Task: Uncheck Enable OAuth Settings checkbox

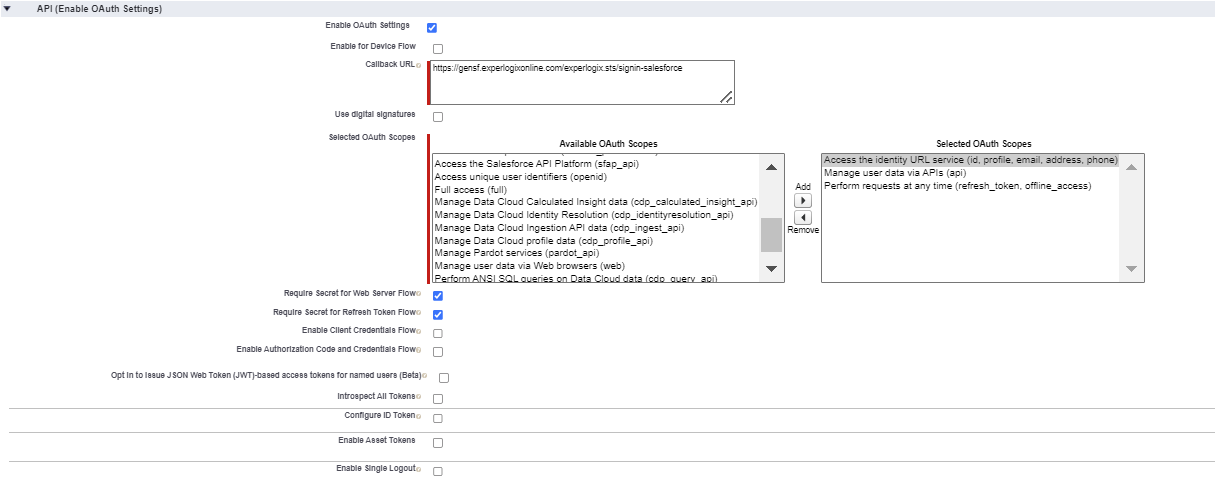Action: pos(432,28)
